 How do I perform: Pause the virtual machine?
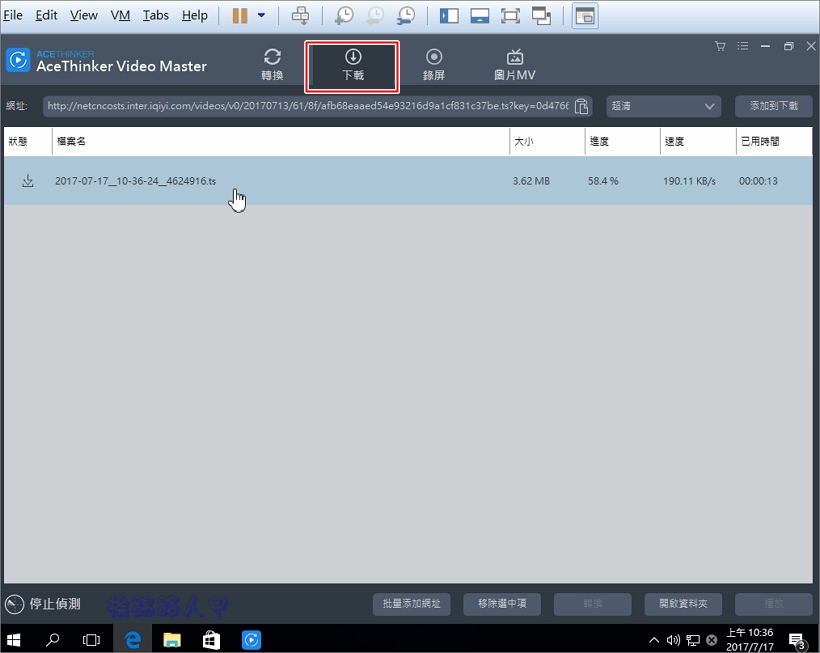(240, 15)
